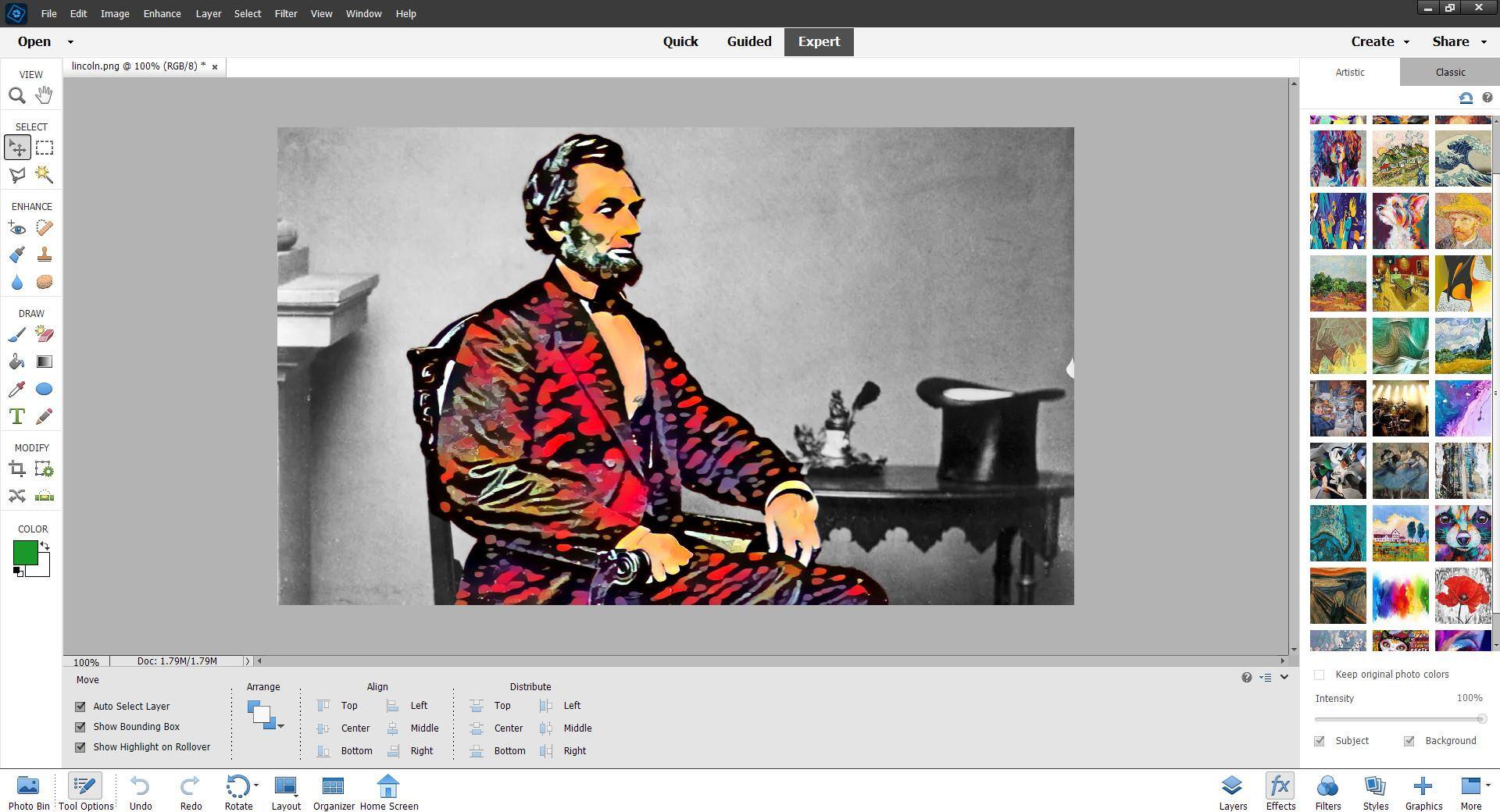Enable Keep original photo colors

(x=1320, y=675)
